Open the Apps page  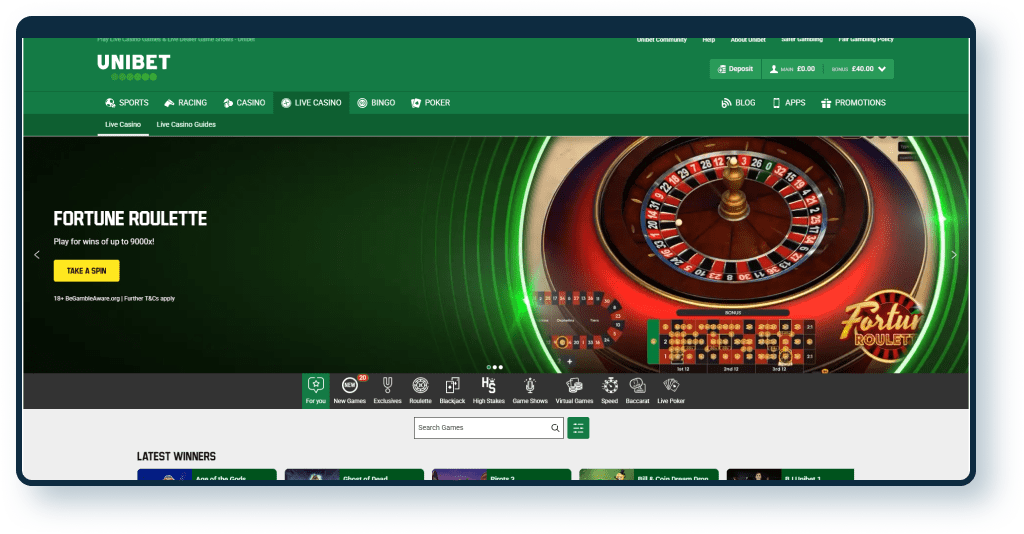tap(789, 103)
